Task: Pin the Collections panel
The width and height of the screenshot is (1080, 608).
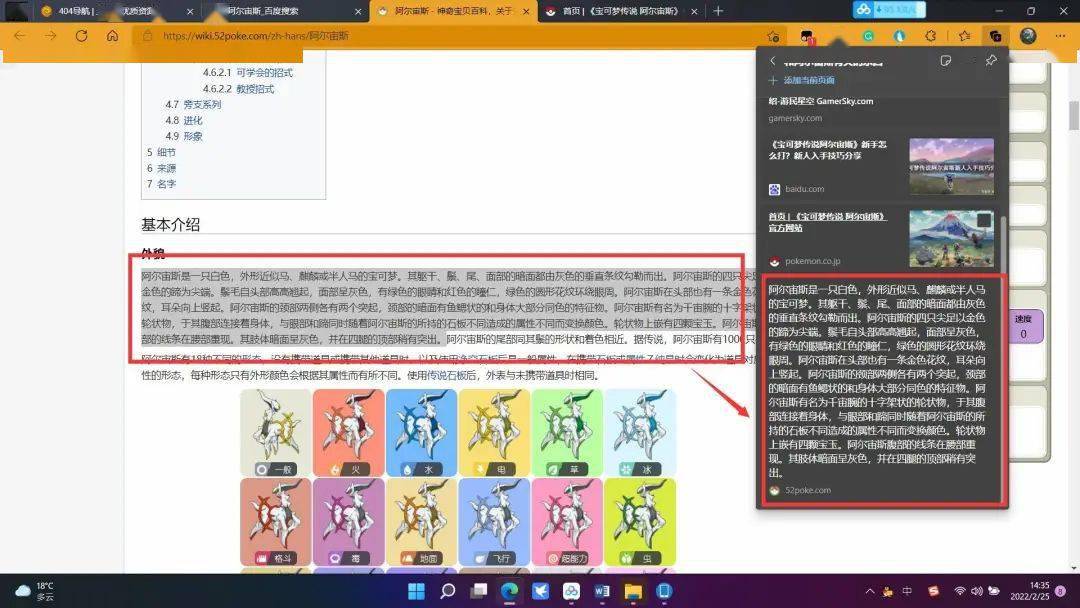Action: click(x=990, y=61)
